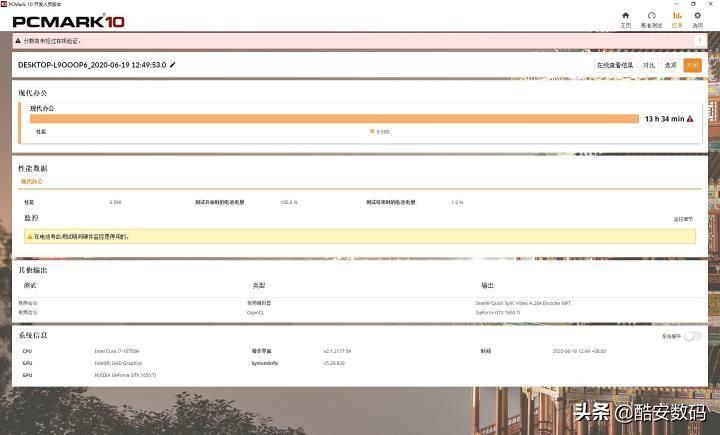720x435 pixels.
Task: Click the Quick Sync Video H.264 Encoder output cell
Action: pos(523,303)
